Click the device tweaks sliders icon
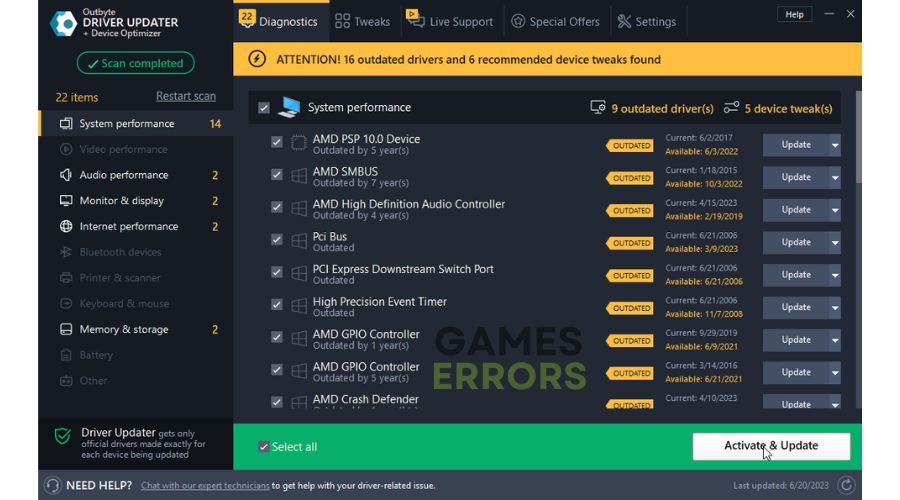Image resolution: width=900 pixels, height=500 pixels. tap(731, 107)
